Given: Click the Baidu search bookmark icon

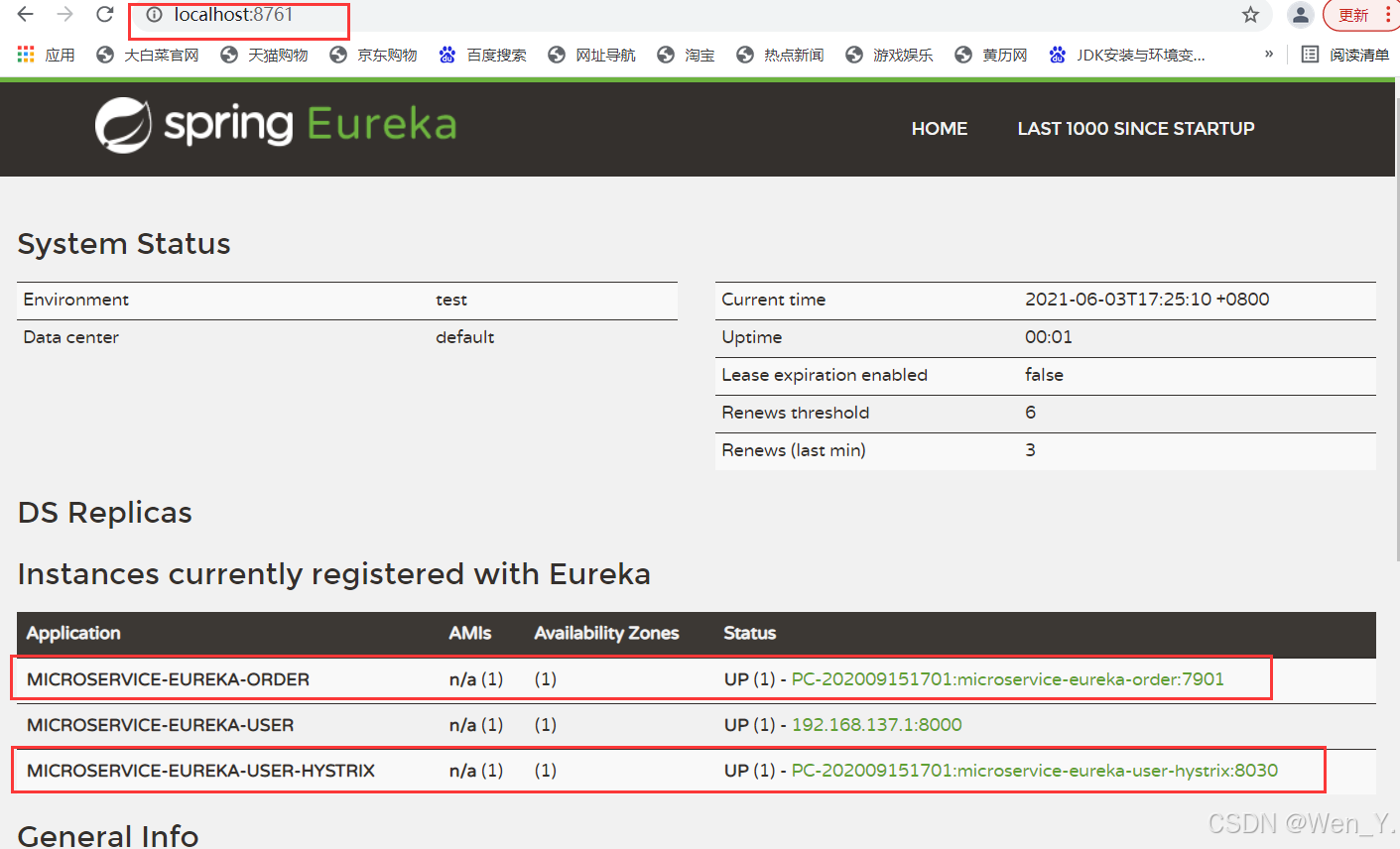Looking at the screenshot, I should 446,55.
